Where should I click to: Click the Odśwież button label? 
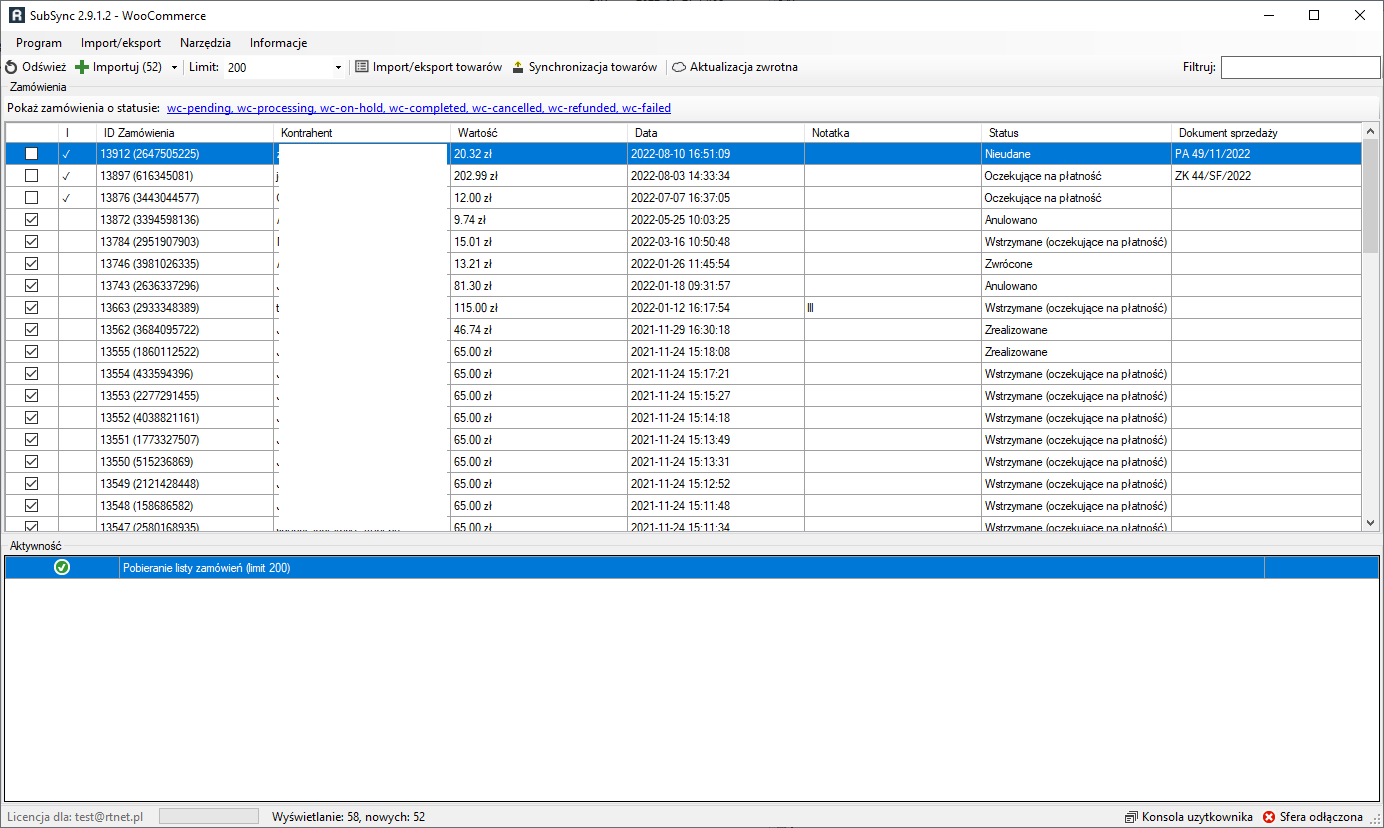pos(44,67)
